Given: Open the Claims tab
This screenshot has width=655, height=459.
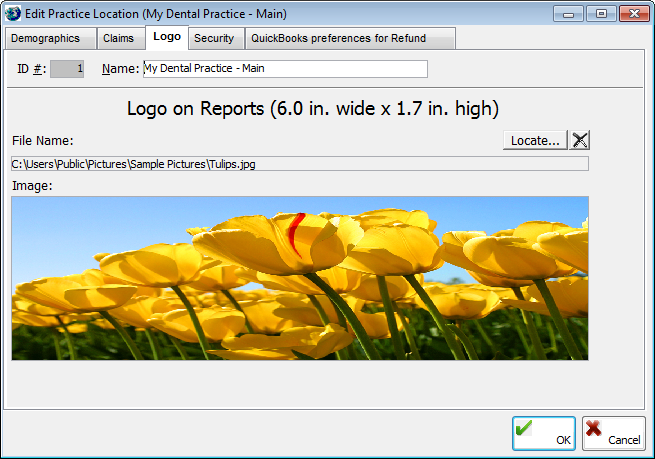Looking at the screenshot, I should (x=120, y=39).
